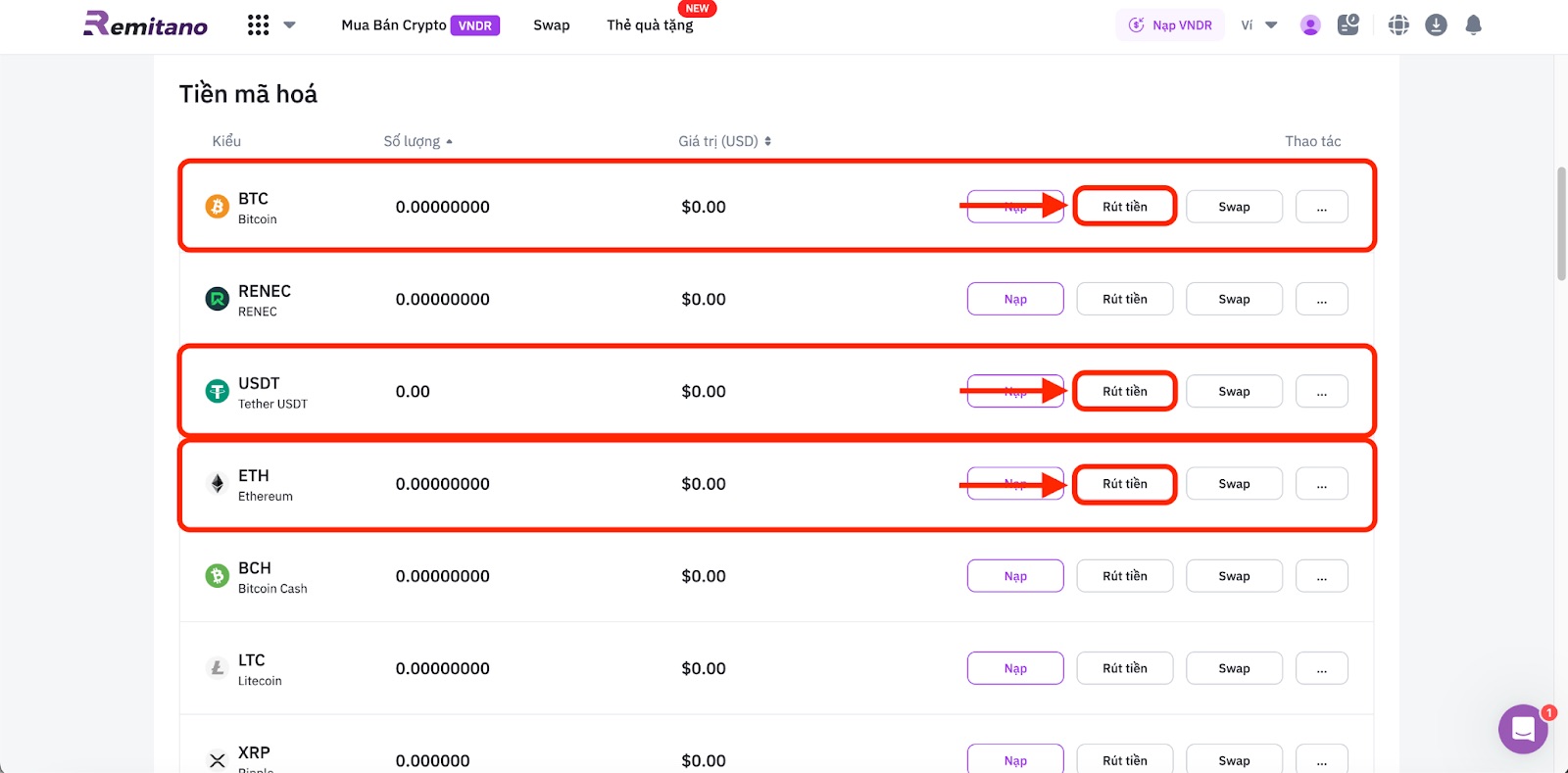Open the notifications bell icon
This screenshot has height=773, width=1568.
pyautogui.click(x=1473, y=25)
